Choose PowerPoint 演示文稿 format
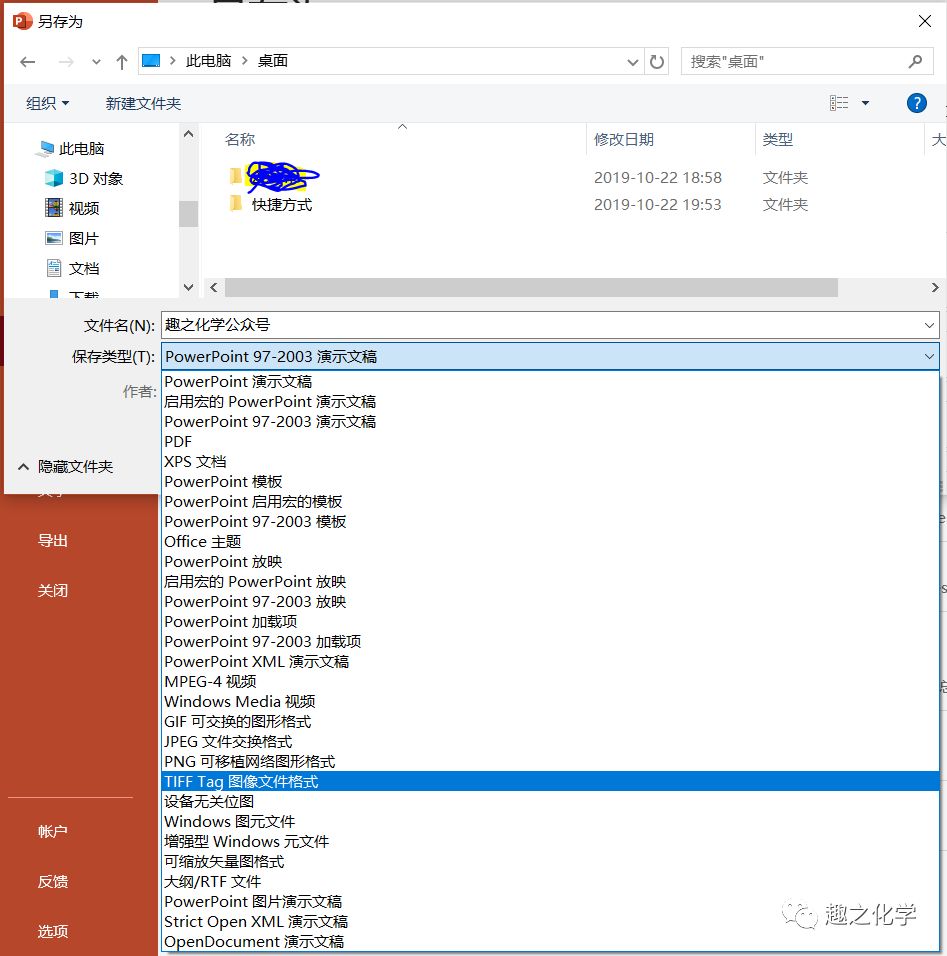The image size is (947, 956). tap(551, 382)
